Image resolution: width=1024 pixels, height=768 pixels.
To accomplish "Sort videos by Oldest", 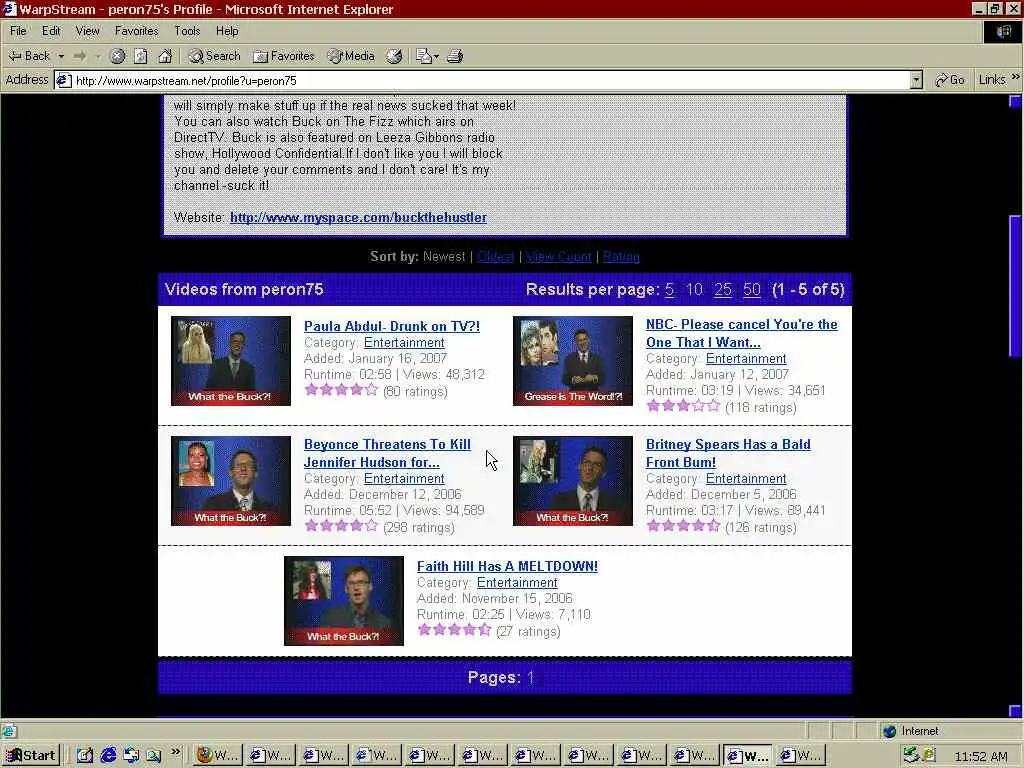I will (x=495, y=257).
